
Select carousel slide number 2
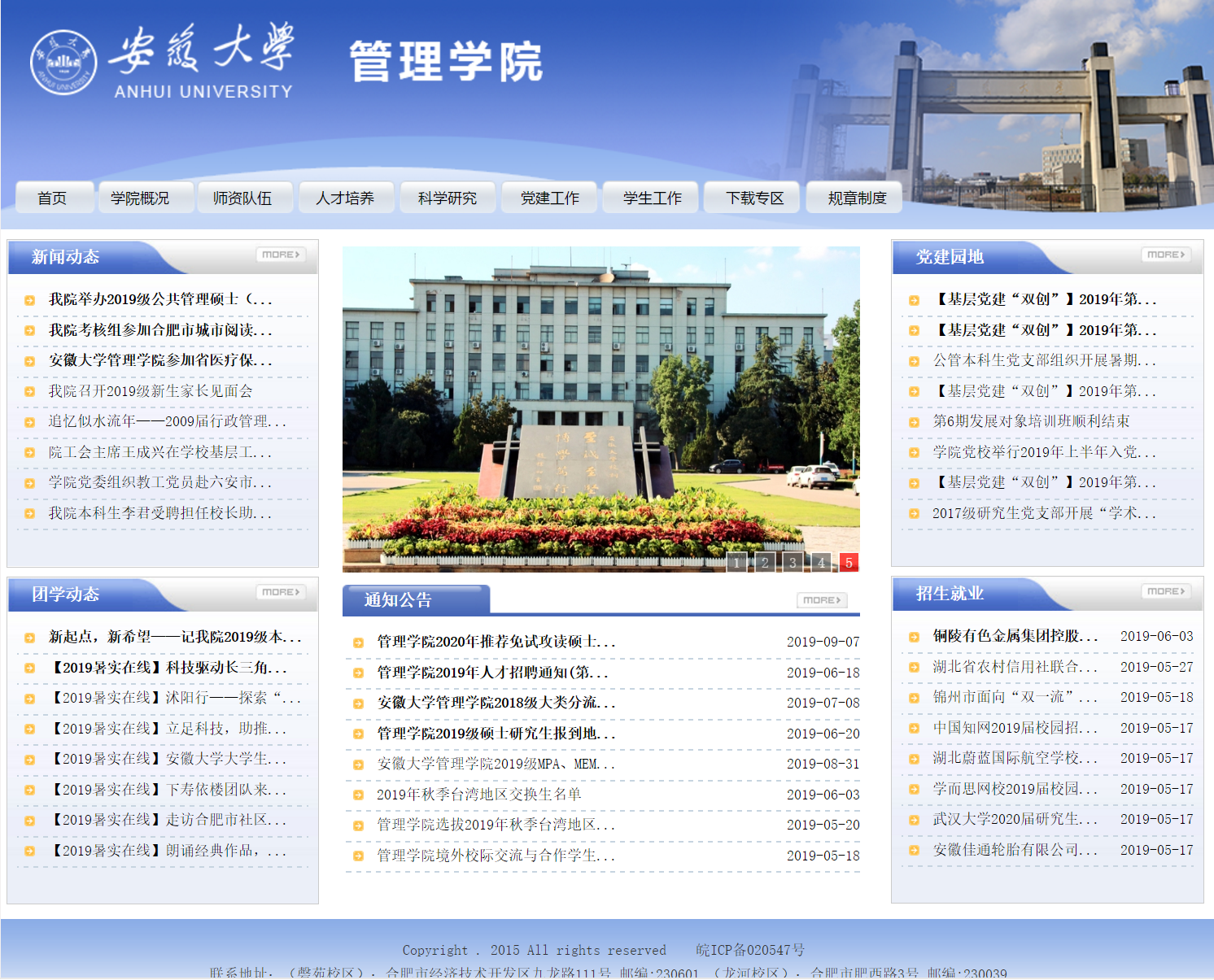(764, 561)
